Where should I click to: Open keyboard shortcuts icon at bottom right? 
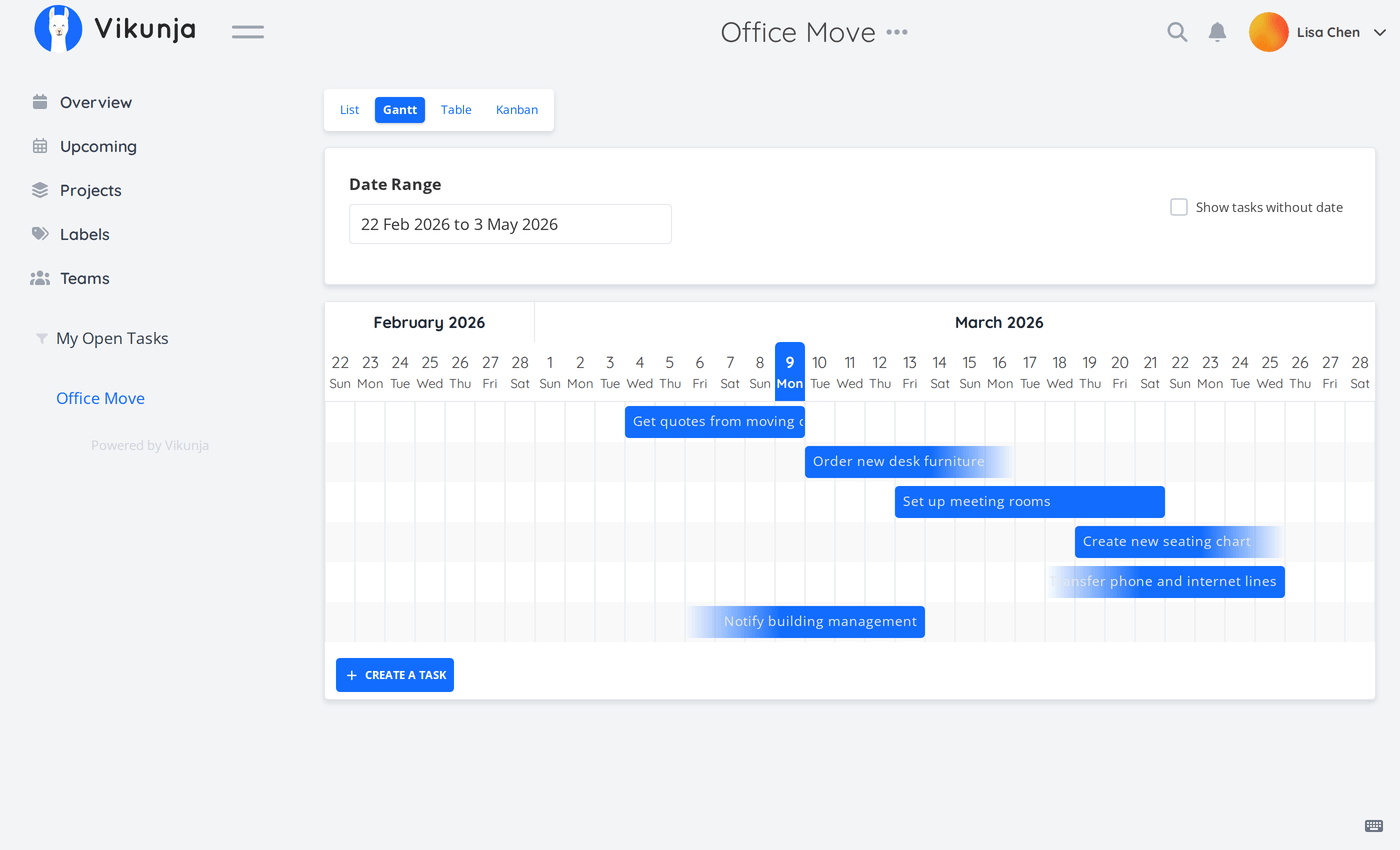click(1374, 825)
